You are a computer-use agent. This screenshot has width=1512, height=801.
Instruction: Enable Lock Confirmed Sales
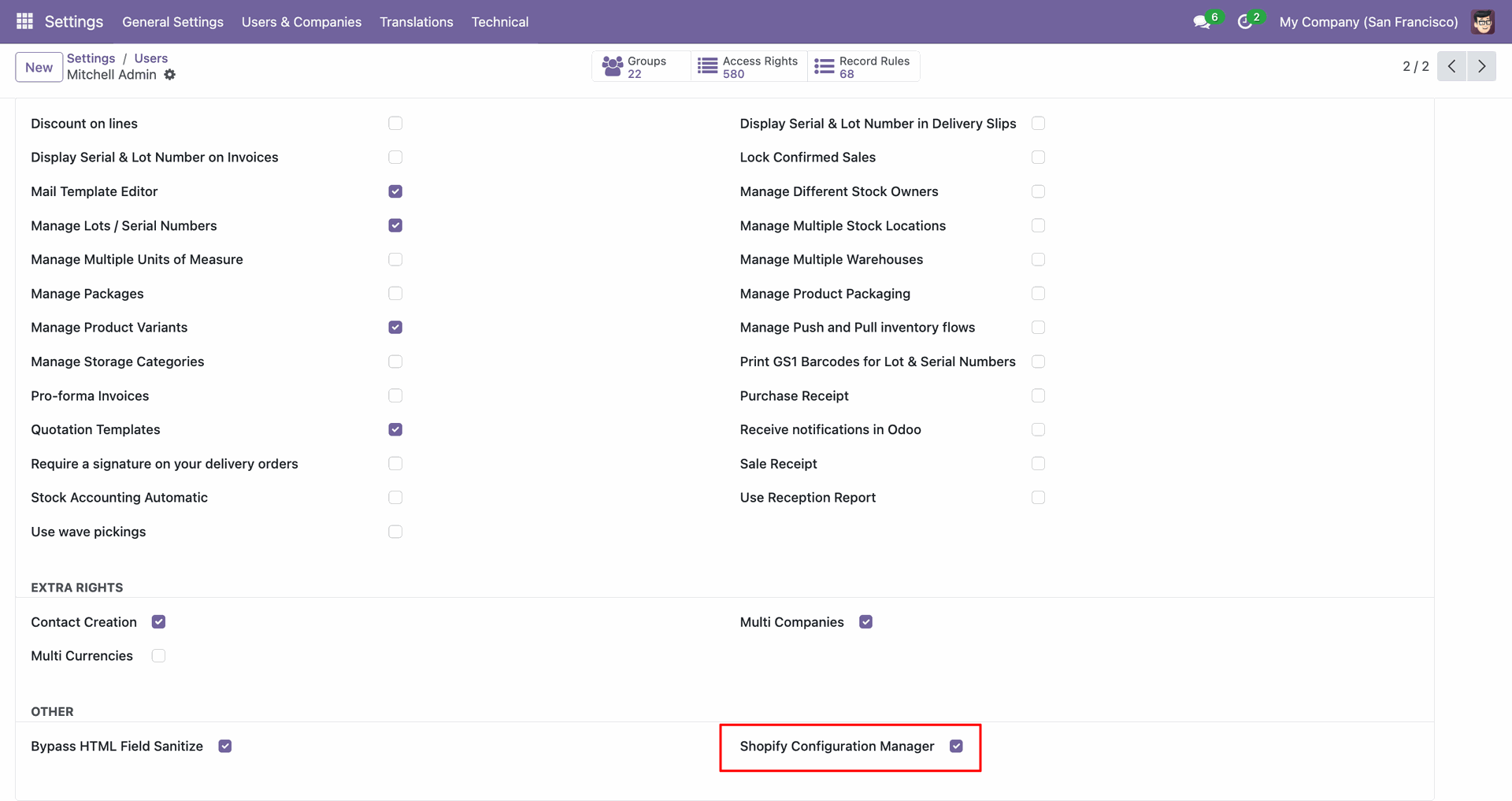[x=1038, y=158]
